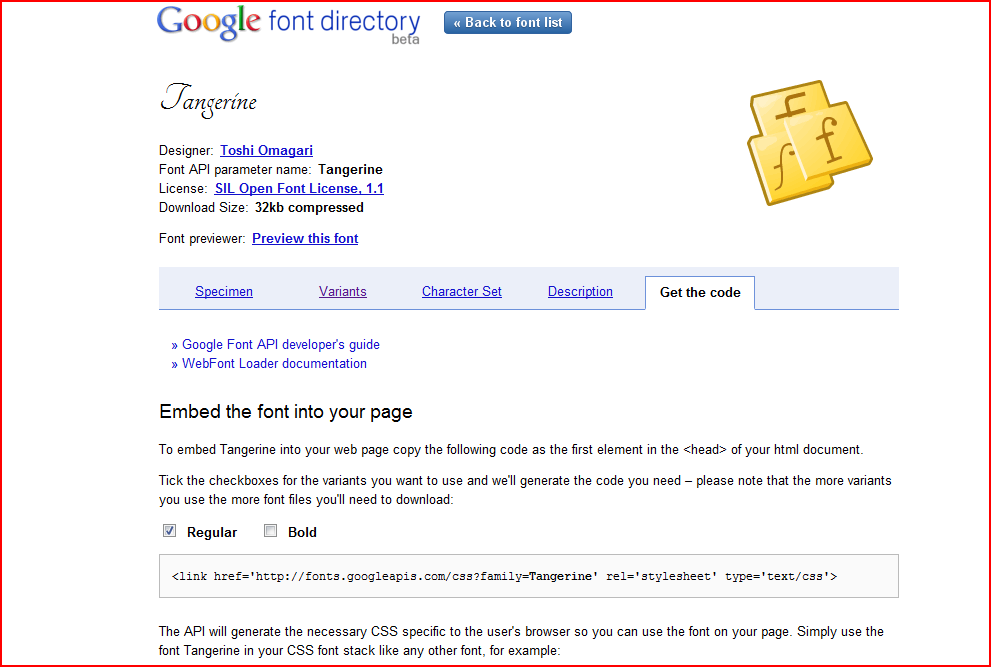The width and height of the screenshot is (991, 667).
Task: Click the Tangerine font title specimen
Action: (x=208, y=101)
